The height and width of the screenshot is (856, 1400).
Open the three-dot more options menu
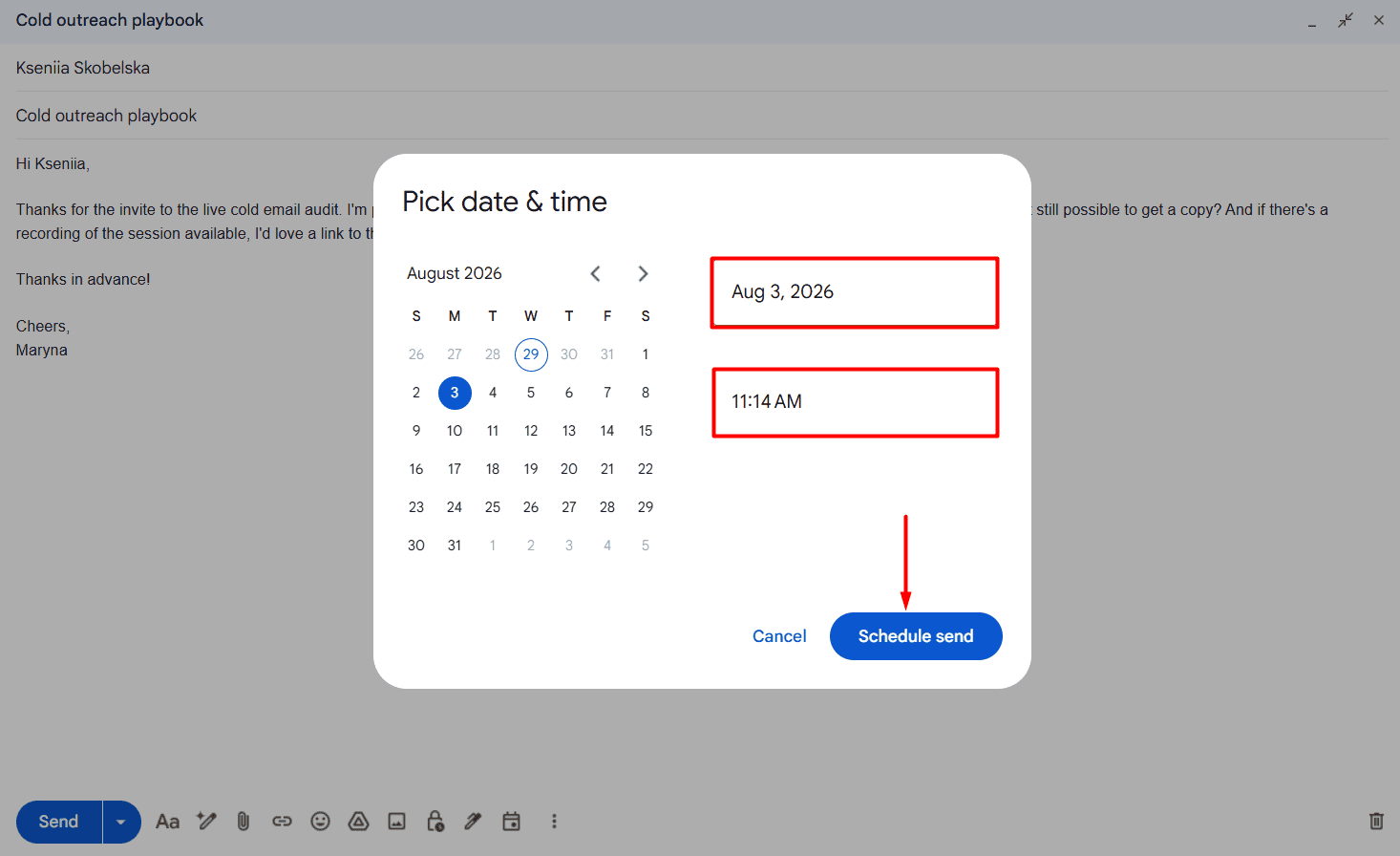(554, 822)
